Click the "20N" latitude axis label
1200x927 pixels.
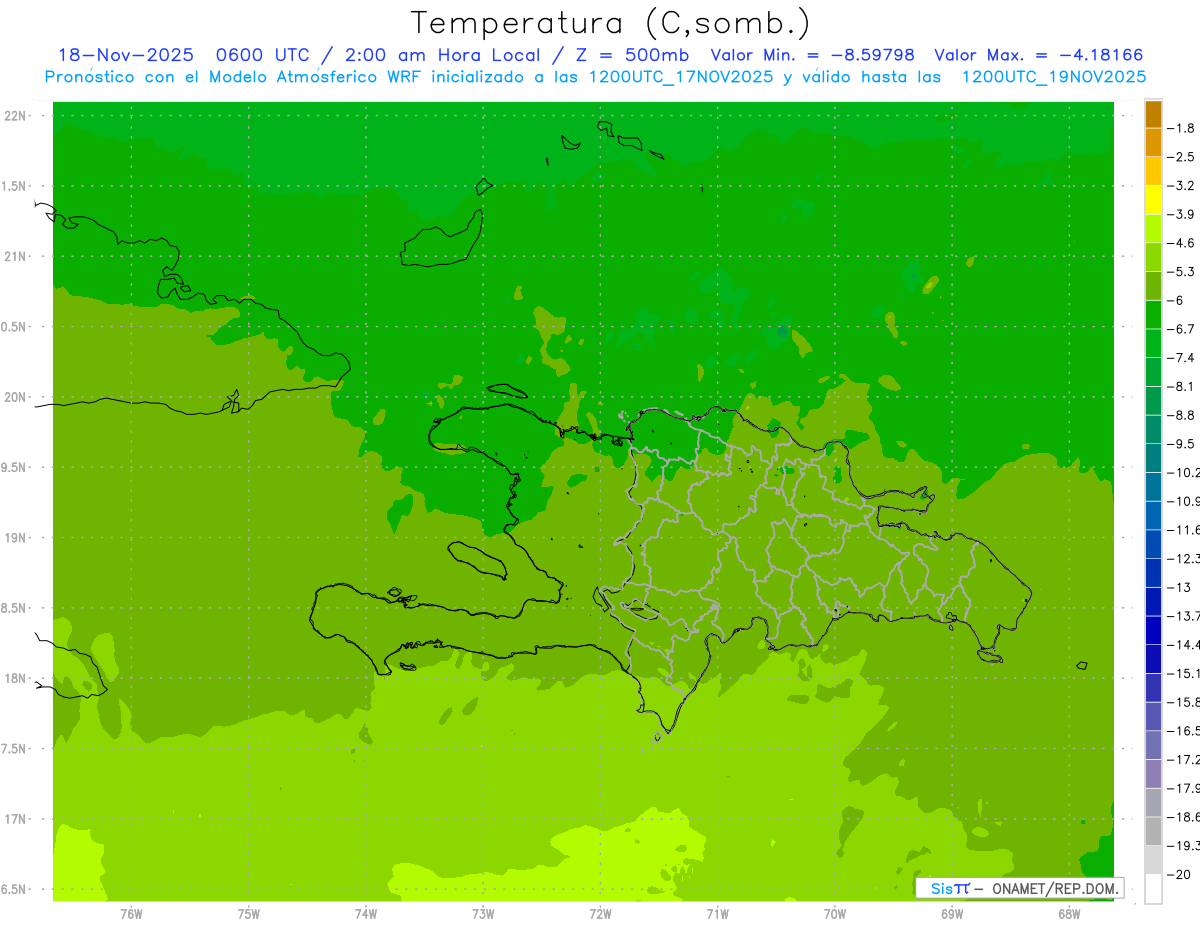click(17, 397)
